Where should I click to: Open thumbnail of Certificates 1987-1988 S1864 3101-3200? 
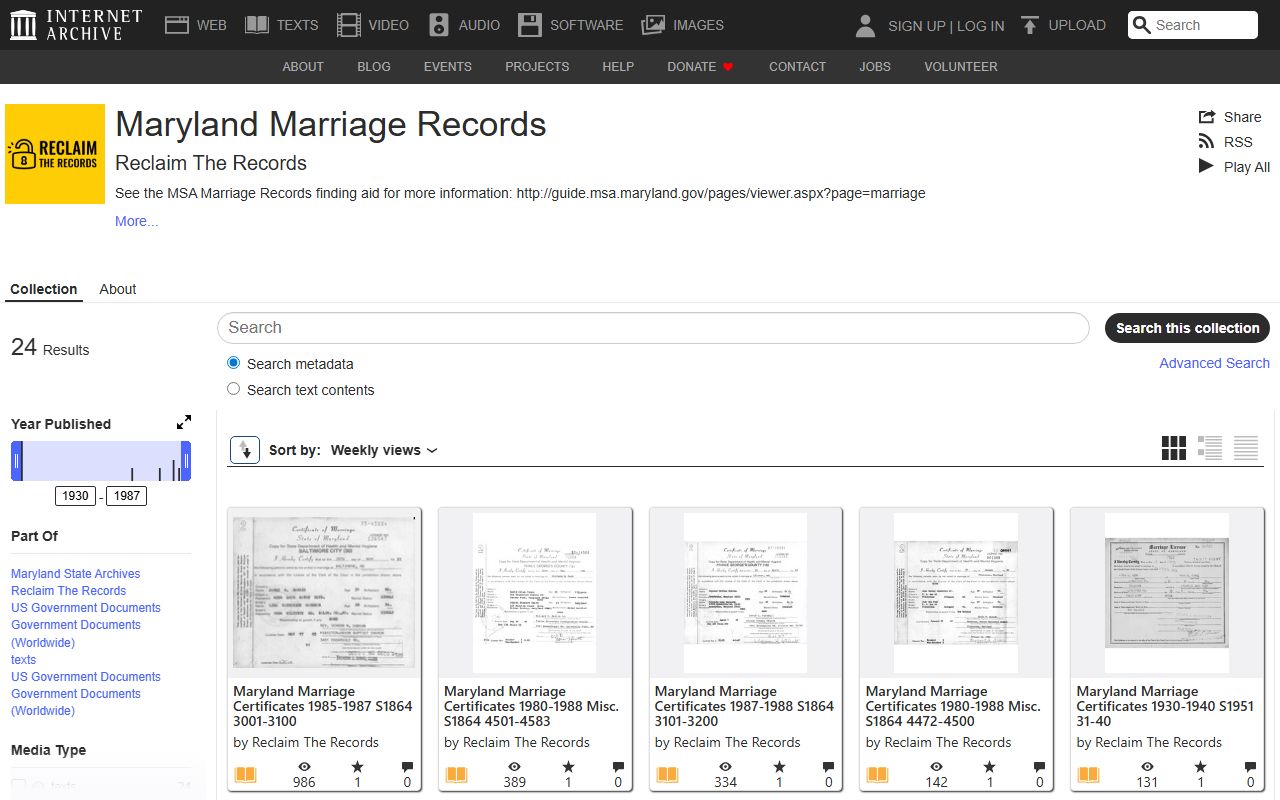point(746,591)
